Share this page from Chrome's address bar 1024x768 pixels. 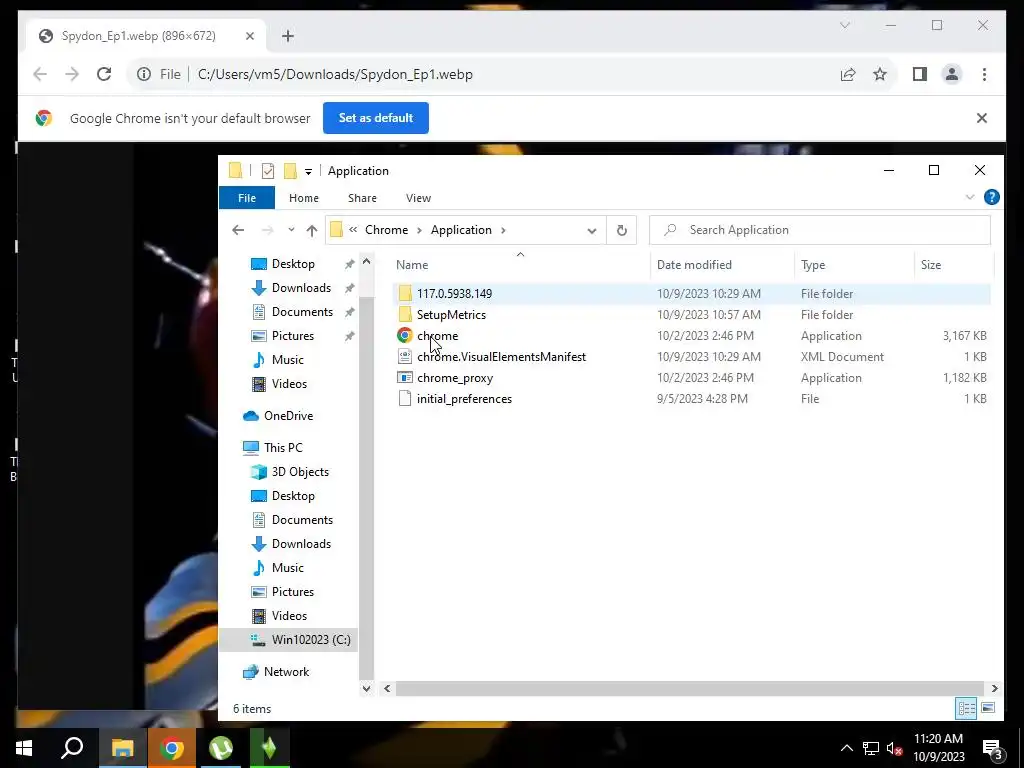coord(848,74)
